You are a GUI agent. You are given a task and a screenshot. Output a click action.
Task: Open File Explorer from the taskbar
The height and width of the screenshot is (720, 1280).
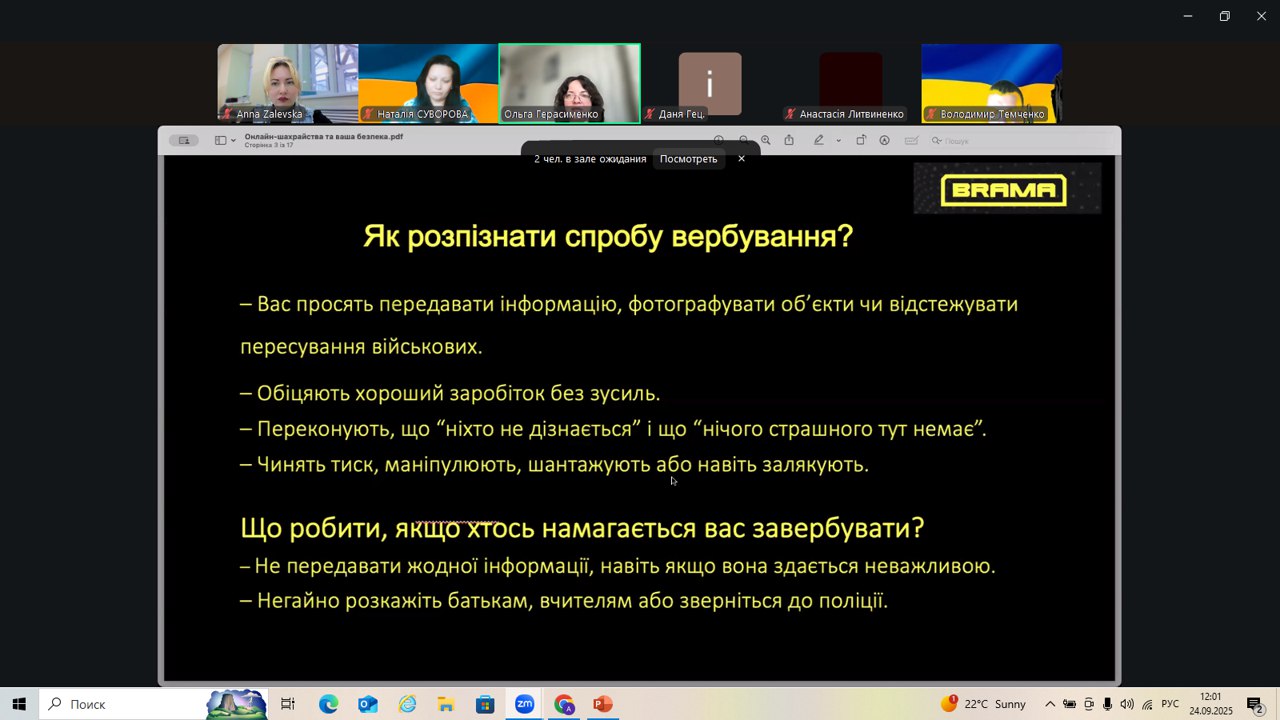click(x=446, y=704)
